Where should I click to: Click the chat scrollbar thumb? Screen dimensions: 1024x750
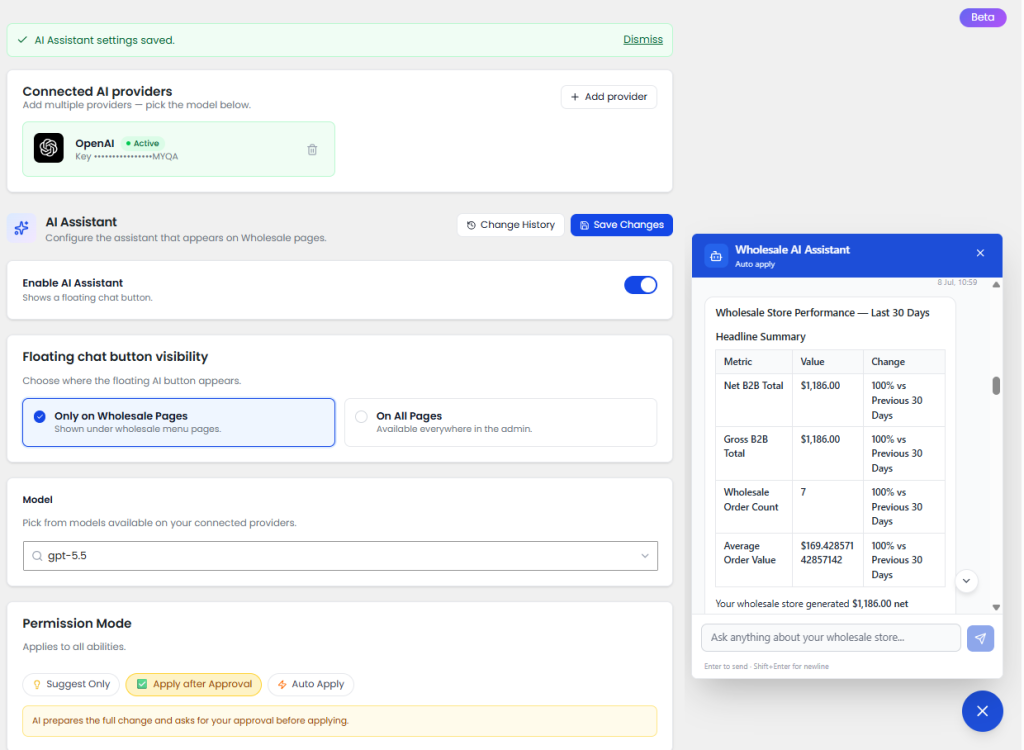[x=996, y=385]
